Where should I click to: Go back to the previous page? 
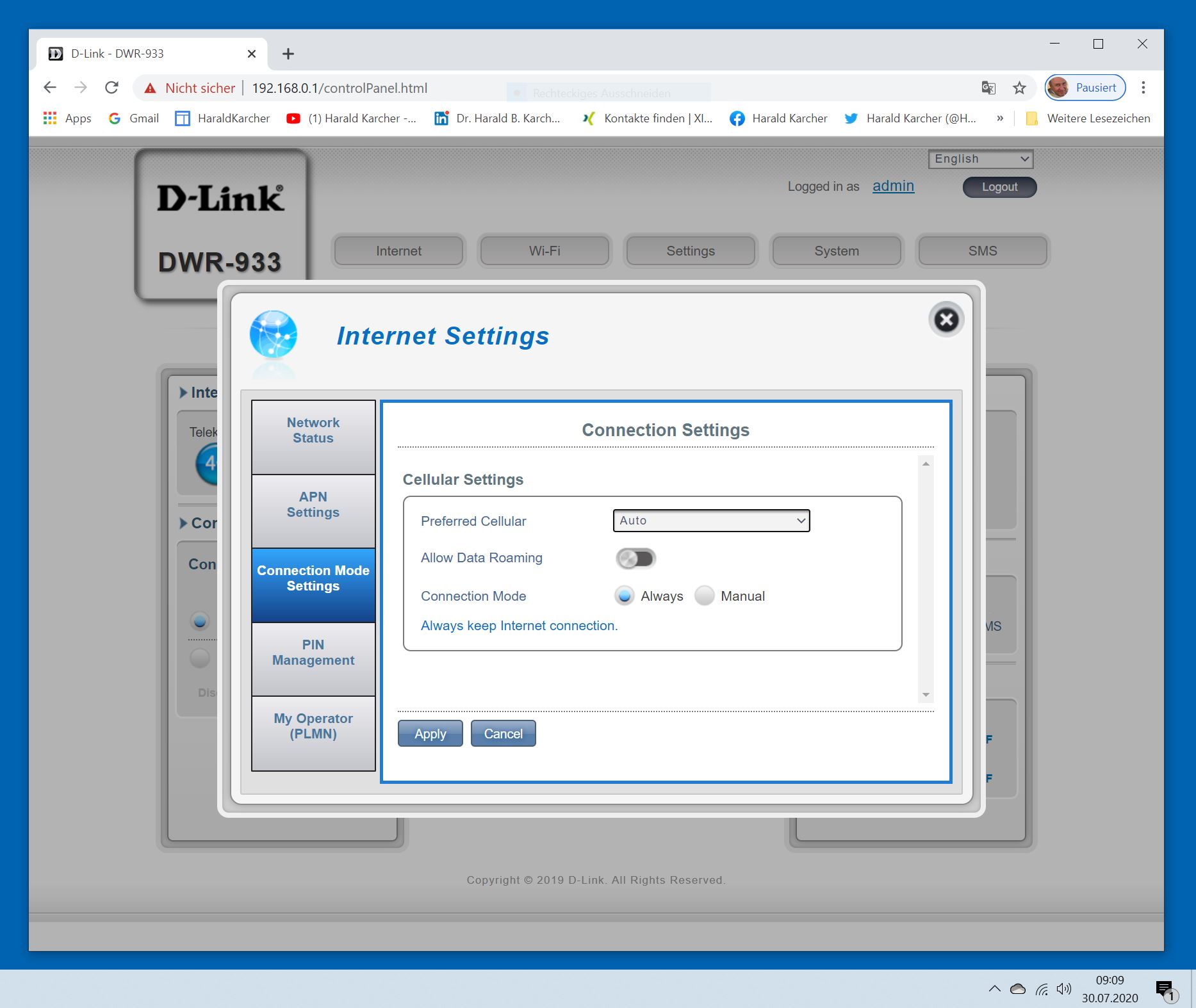coord(50,88)
